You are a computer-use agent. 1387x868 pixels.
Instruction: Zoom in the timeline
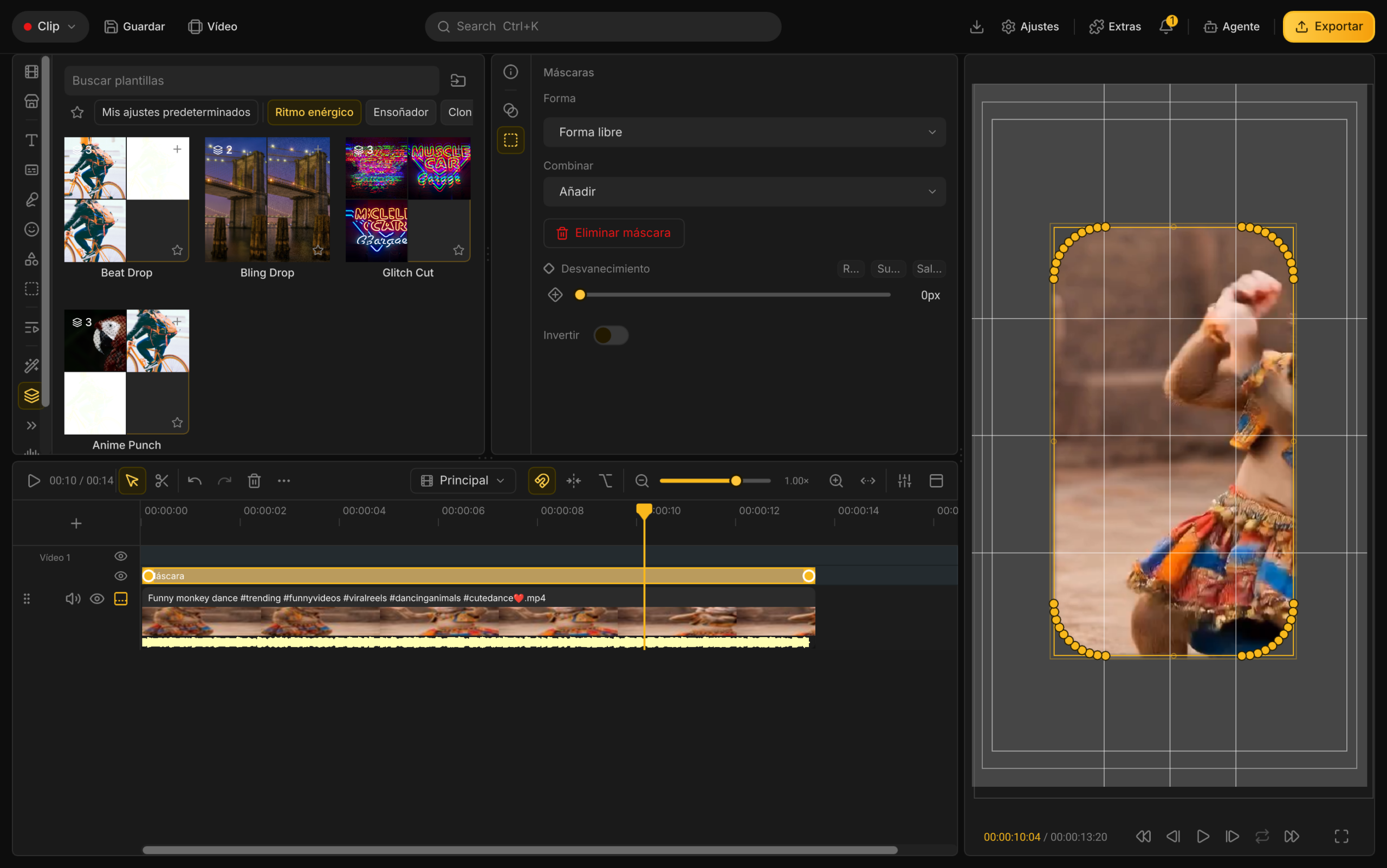[836, 481]
